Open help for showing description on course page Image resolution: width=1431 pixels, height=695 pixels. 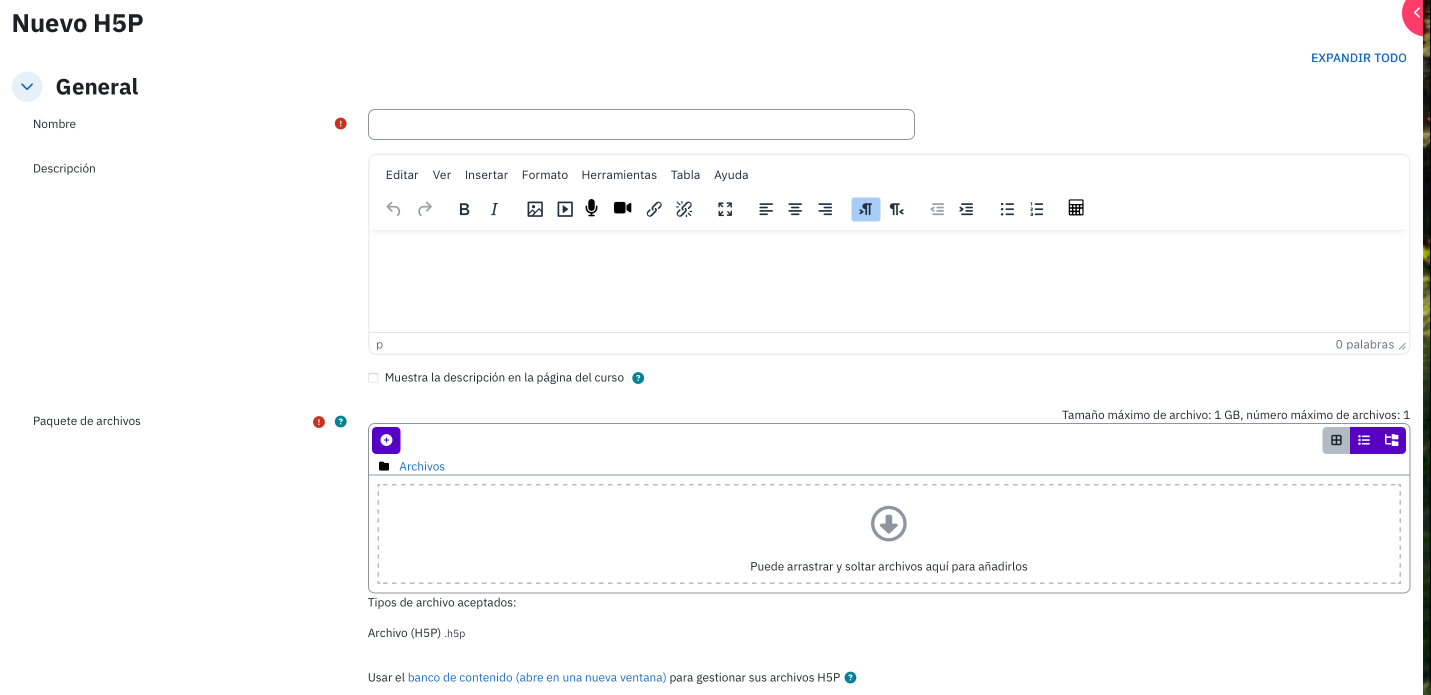point(638,378)
